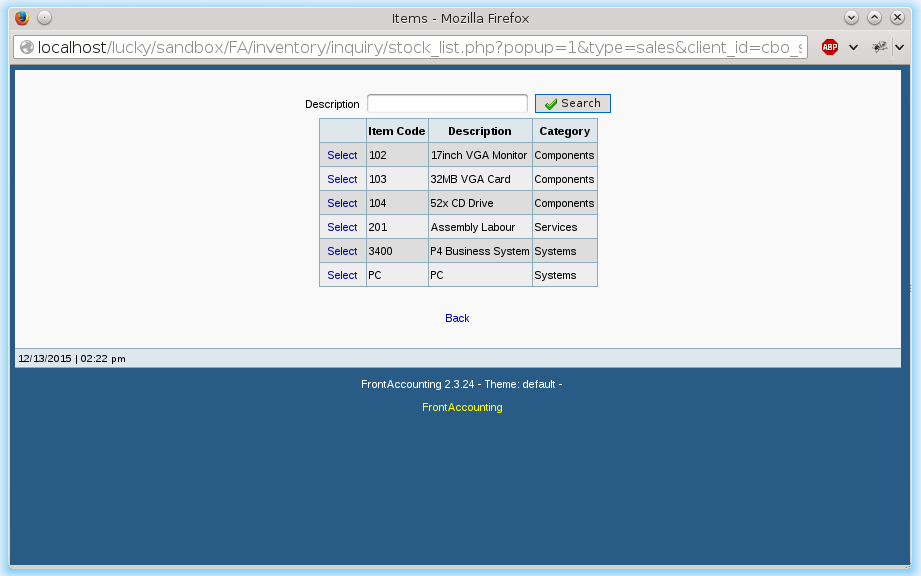Maximize the Firefox window

[x=874, y=18]
